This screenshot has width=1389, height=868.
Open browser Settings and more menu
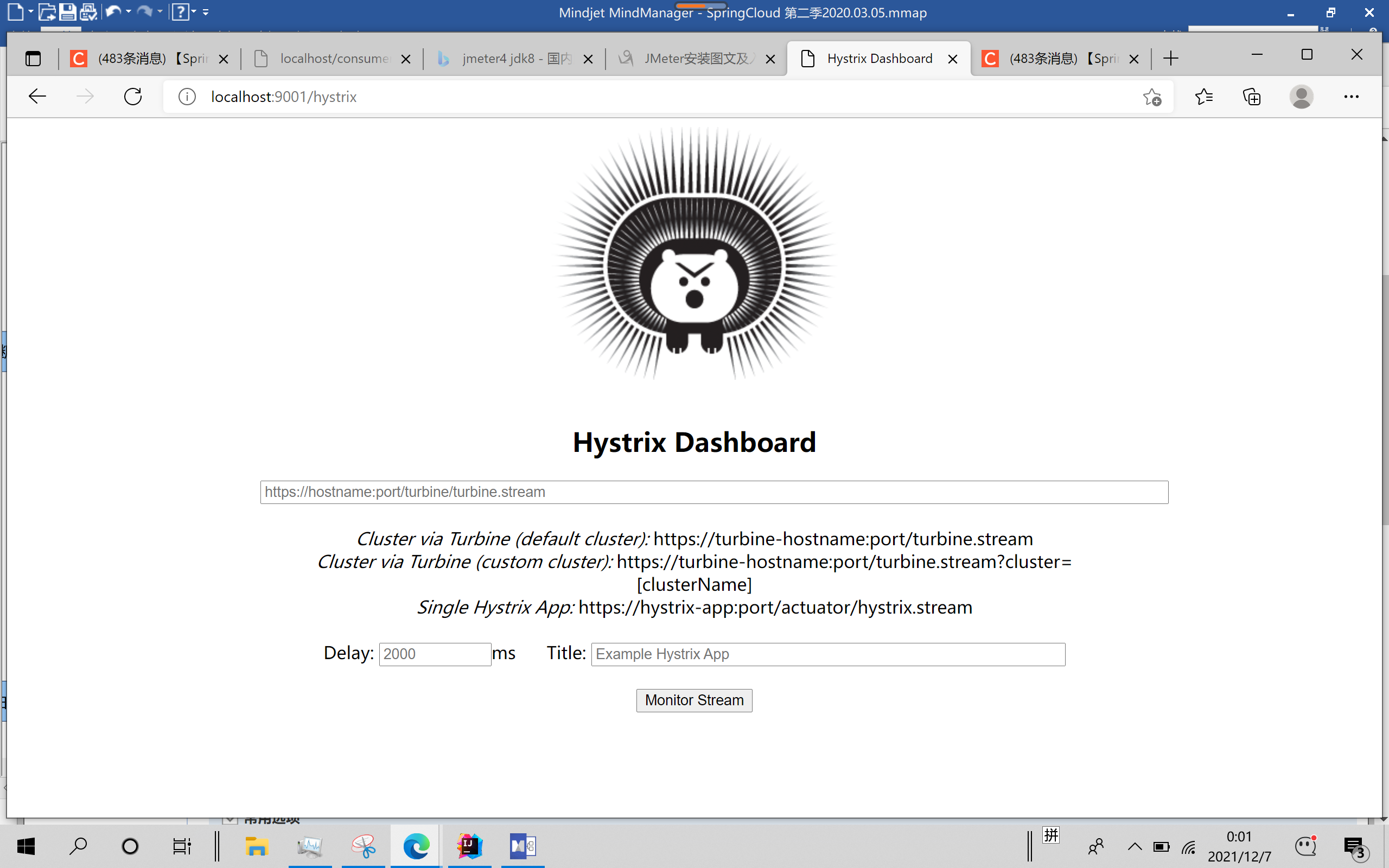point(1351,97)
